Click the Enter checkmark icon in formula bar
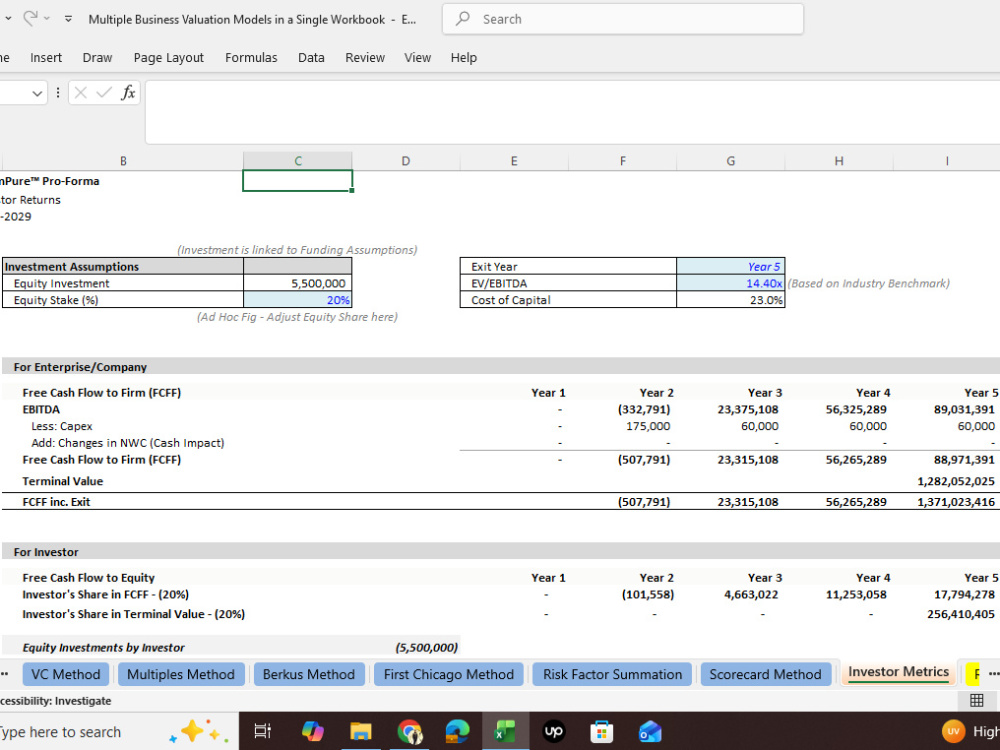The width and height of the screenshot is (1000, 750). coord(104,93)
